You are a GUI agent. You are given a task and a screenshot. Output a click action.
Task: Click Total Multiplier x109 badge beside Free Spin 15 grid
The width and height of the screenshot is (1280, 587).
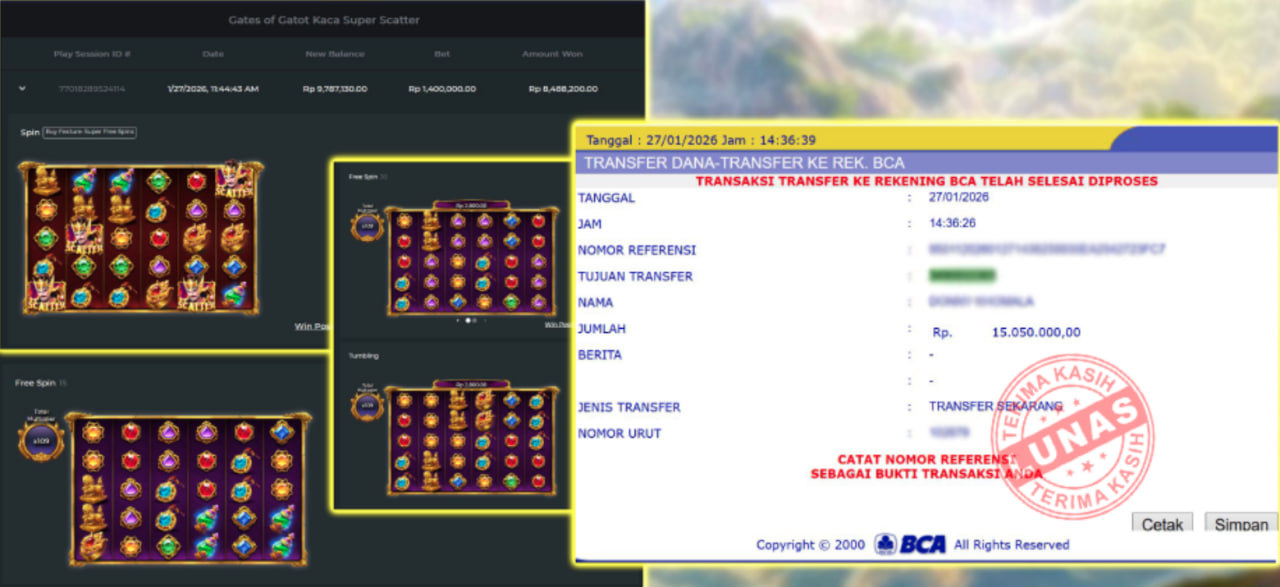pos(41,439)
